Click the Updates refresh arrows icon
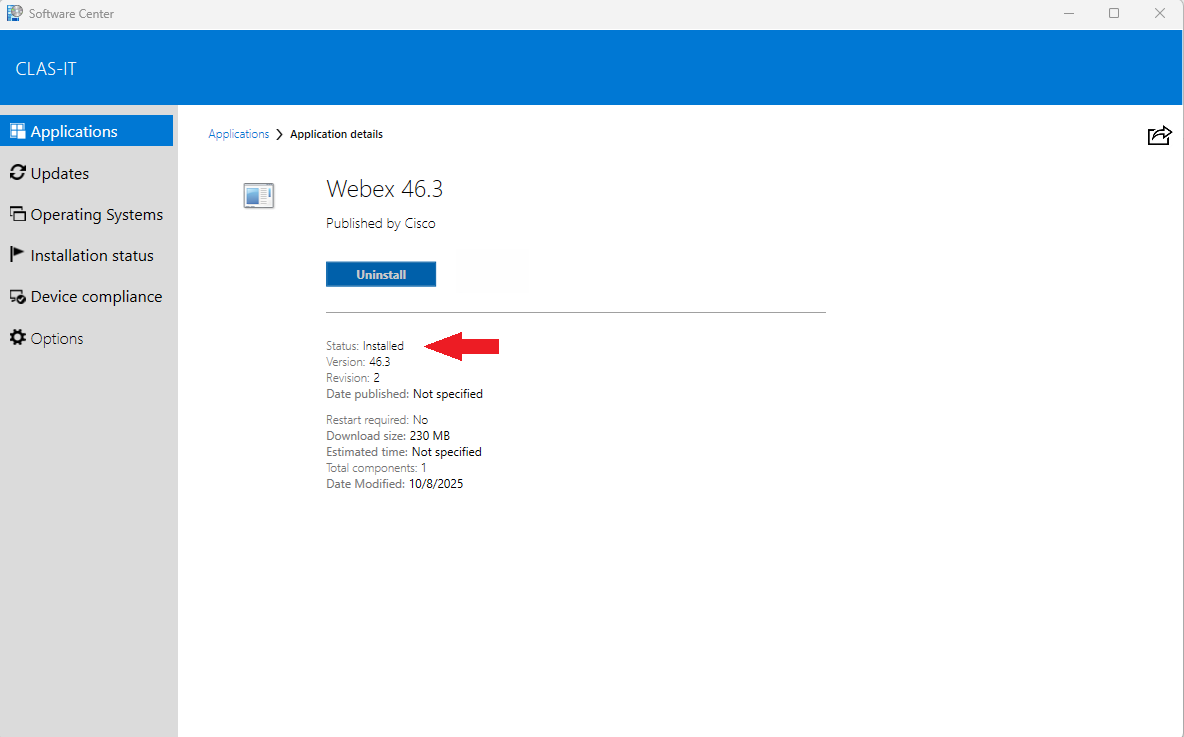 [x=17, y=172]
